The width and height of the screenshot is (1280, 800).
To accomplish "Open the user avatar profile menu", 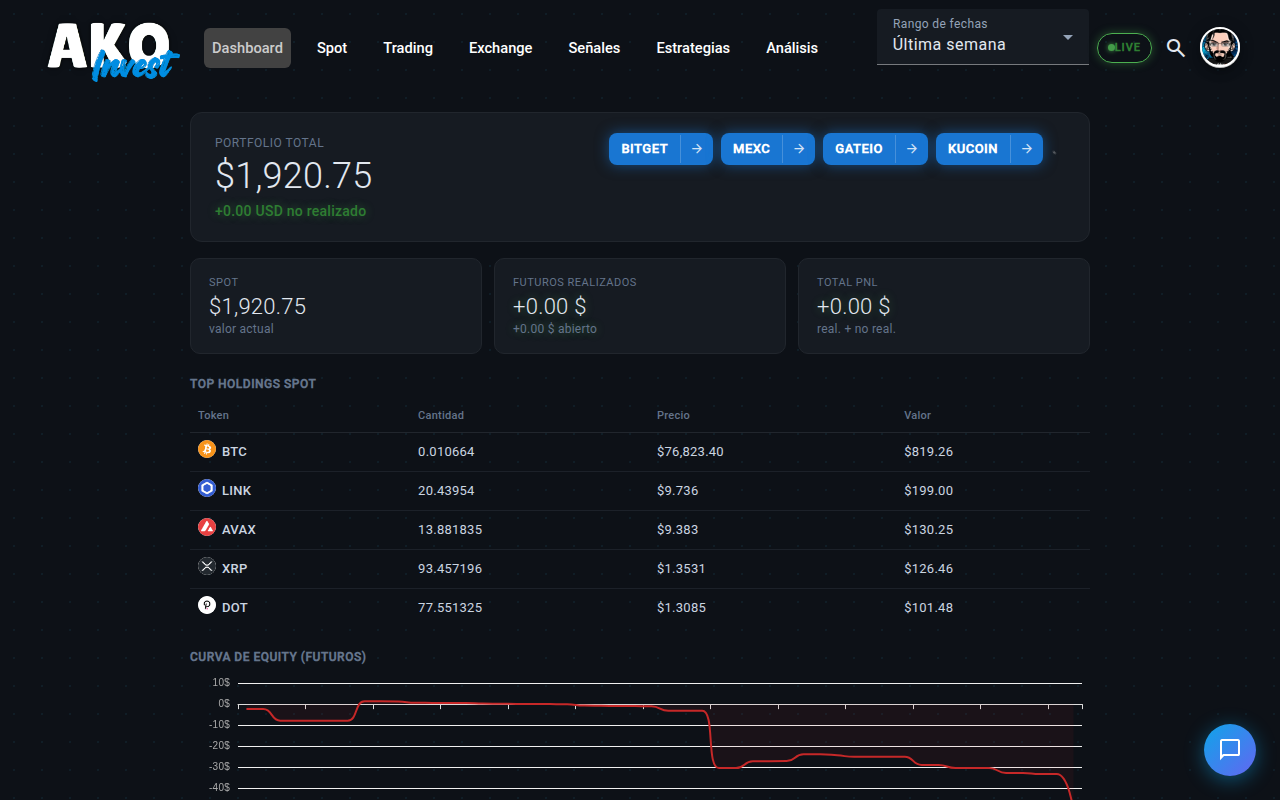I will pyautogui.click(x=1220, y=48).
